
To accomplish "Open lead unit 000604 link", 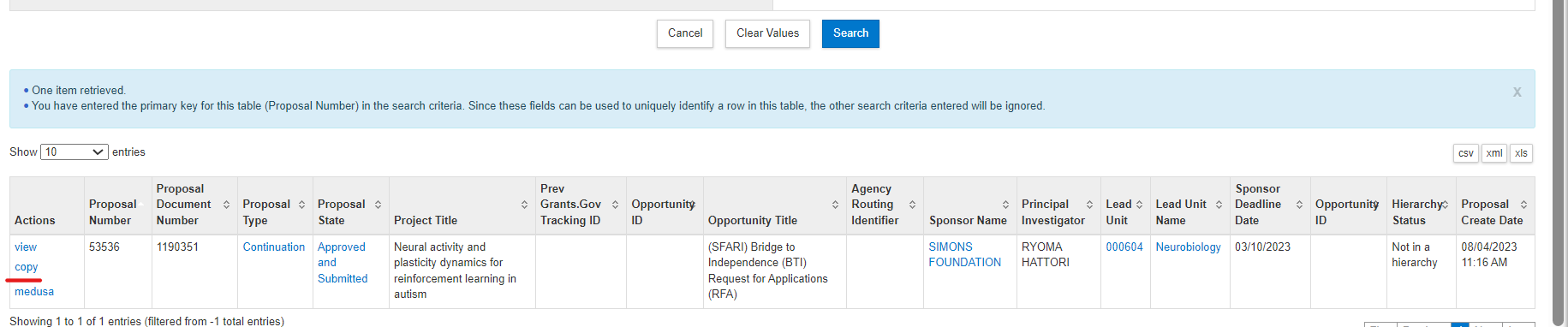I will coord(1124,247).
